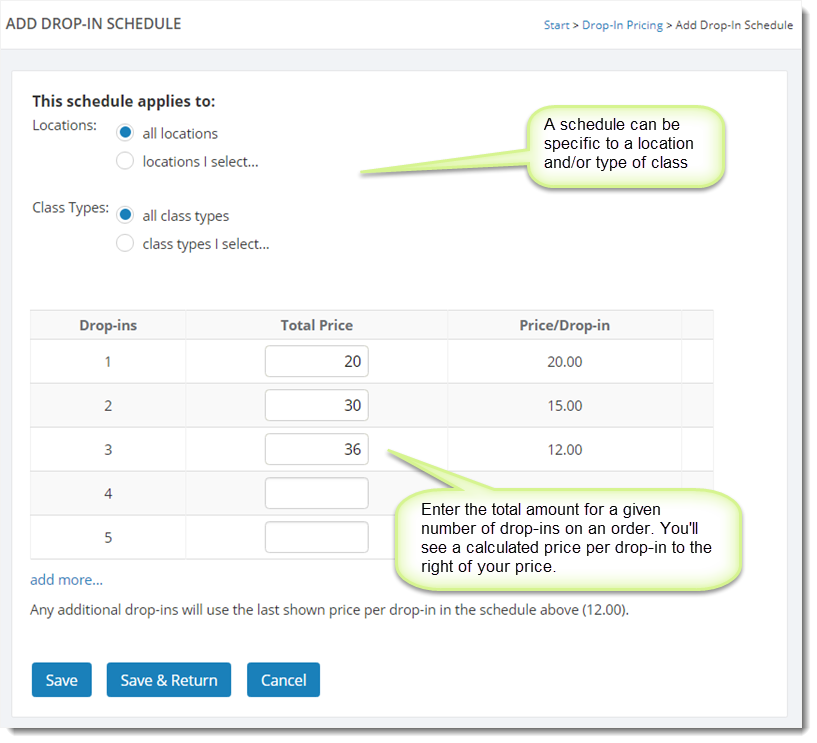Focus the Total Price field containing 30

pyautogui.click(x=316, y=405)
